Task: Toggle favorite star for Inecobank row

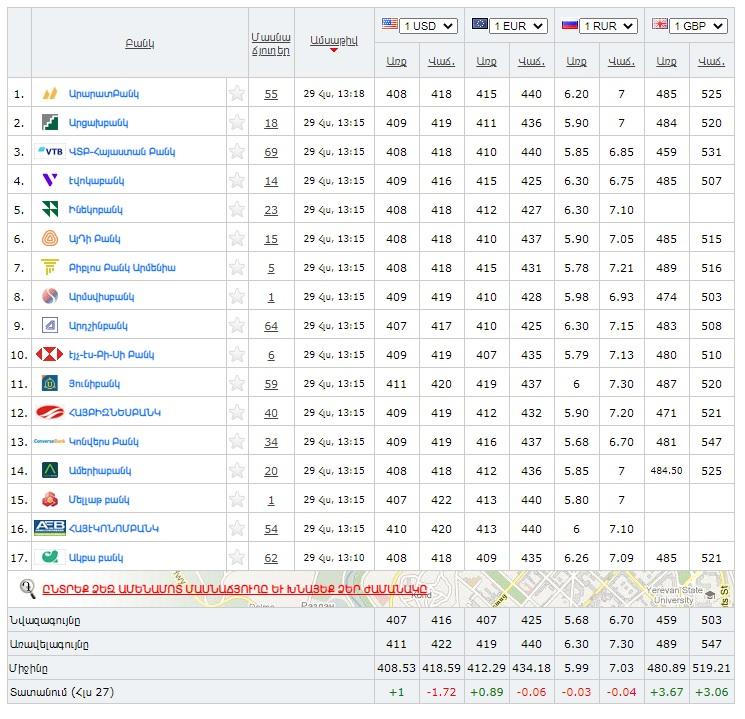Action: (237, 210)
